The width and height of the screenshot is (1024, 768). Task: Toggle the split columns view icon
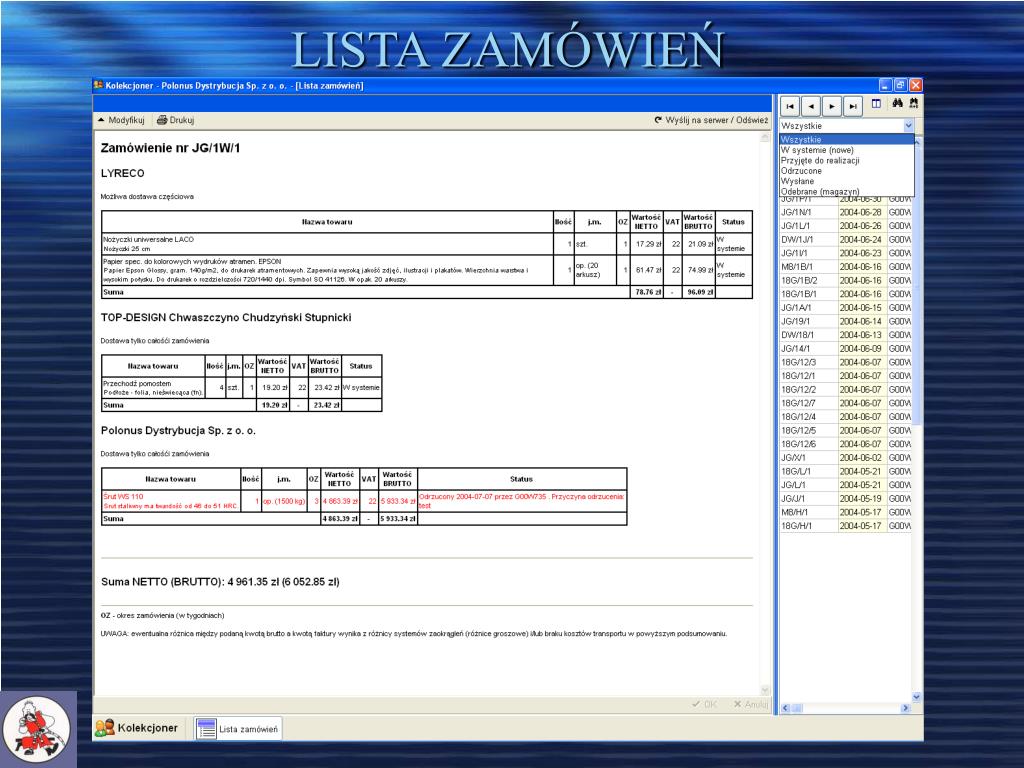[876, 104]
